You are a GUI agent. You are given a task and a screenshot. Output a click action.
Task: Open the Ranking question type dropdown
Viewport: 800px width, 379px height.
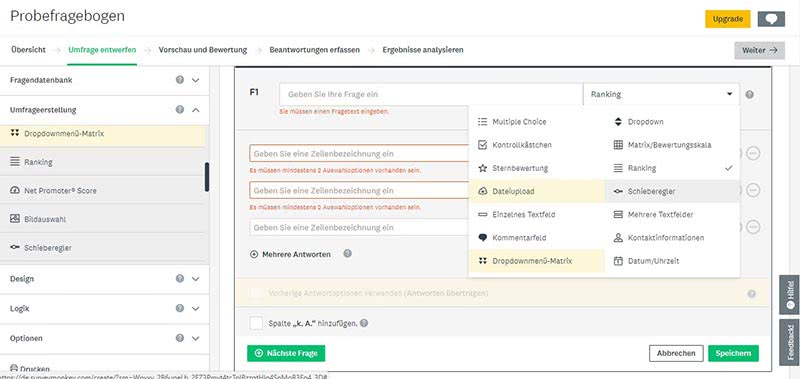(x=661, y=94)
